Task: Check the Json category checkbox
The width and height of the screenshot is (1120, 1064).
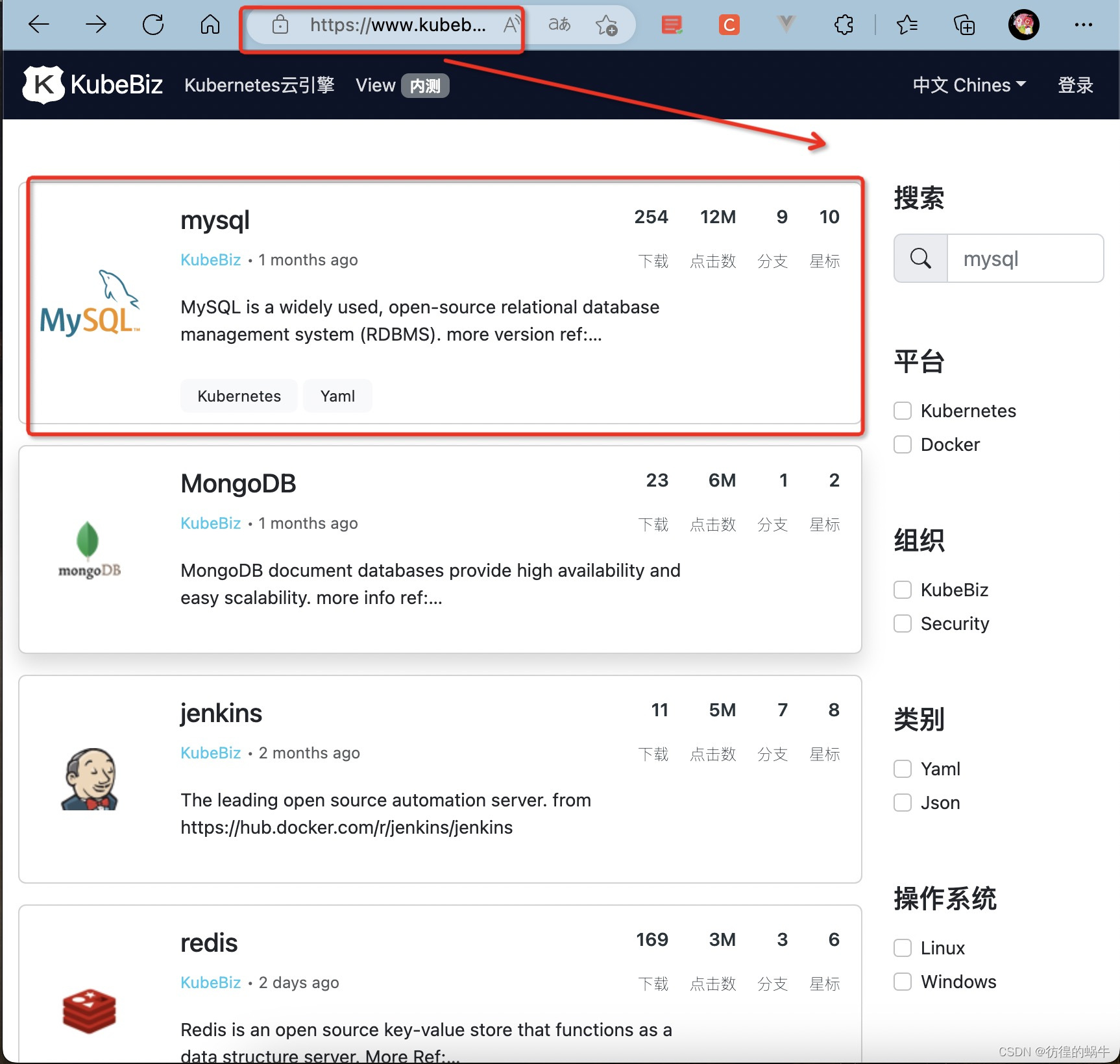Action: point(903,803)
